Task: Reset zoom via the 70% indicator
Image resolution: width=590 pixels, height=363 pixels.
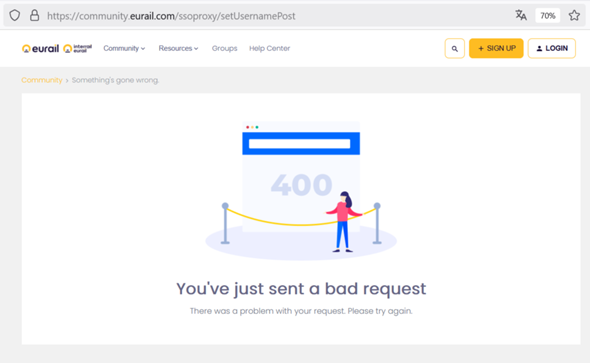Action: pyautogui.click(x=547, y=15)
